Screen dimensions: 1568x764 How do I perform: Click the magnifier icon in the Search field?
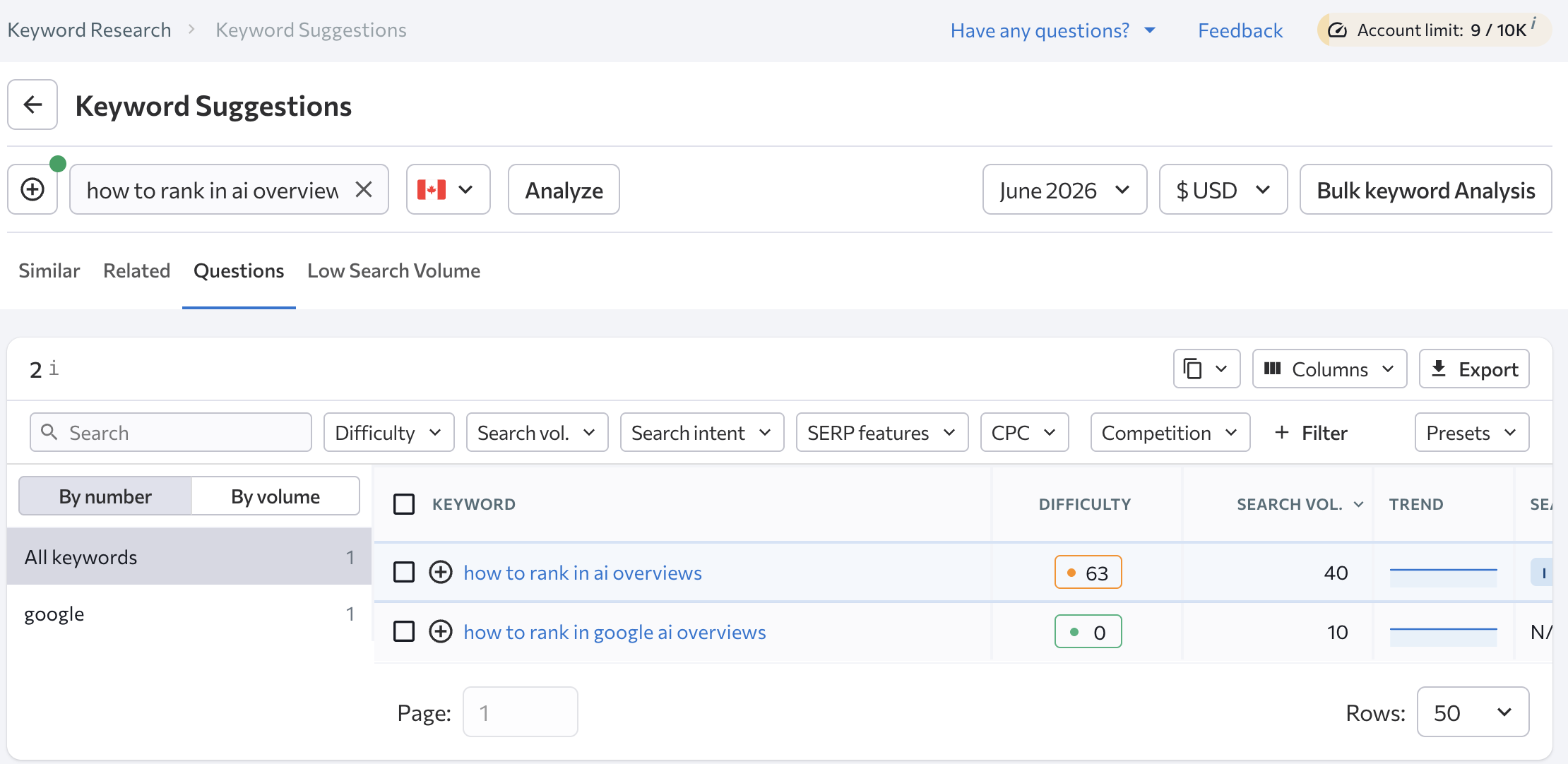[x=49, y=431]
